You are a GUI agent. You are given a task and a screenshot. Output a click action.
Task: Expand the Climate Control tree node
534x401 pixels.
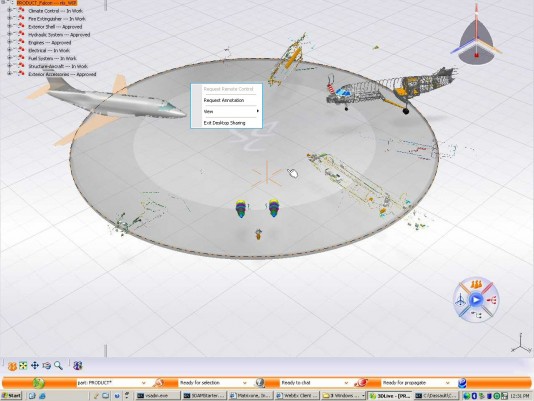pos(10,10)
